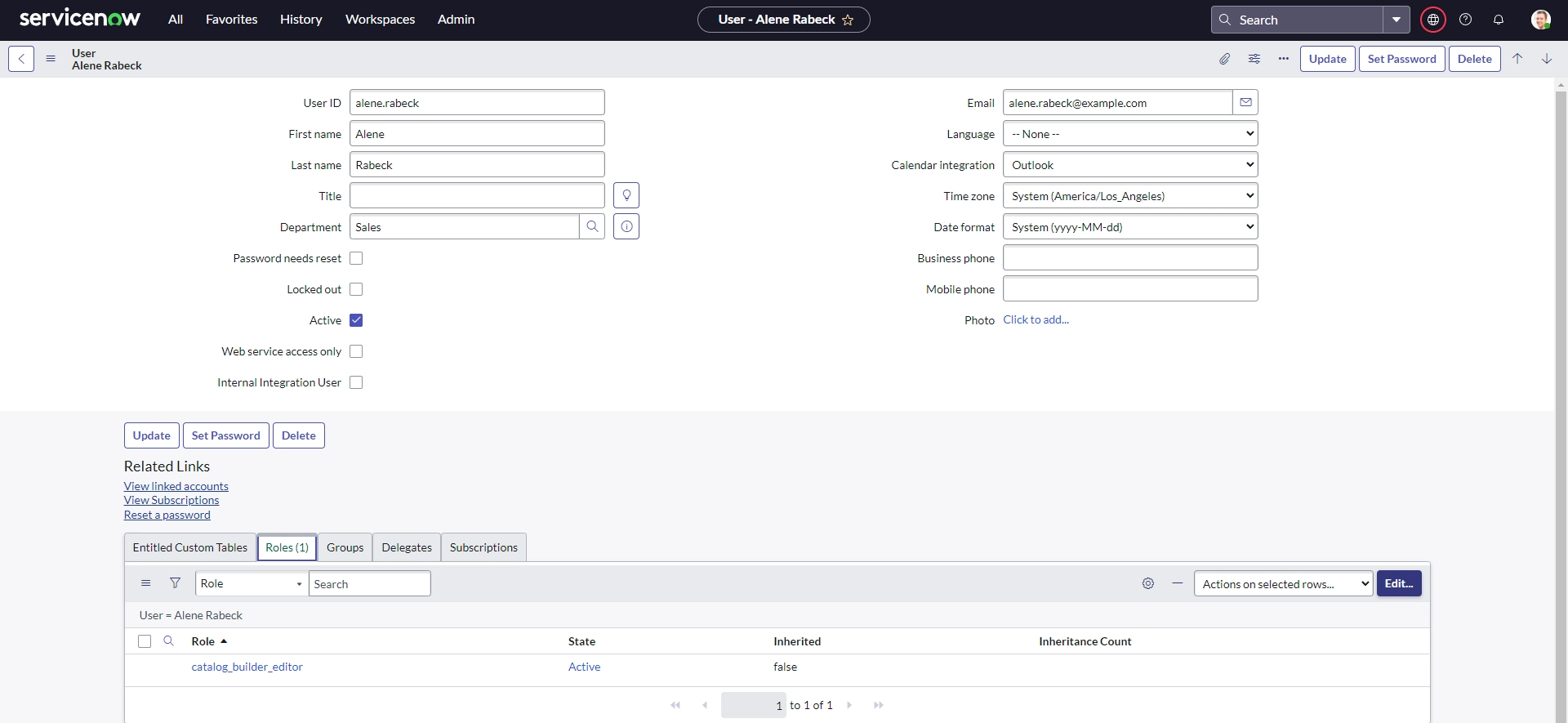Enable the Locked out checkbox
The image size is (1568, 723).
356,289
